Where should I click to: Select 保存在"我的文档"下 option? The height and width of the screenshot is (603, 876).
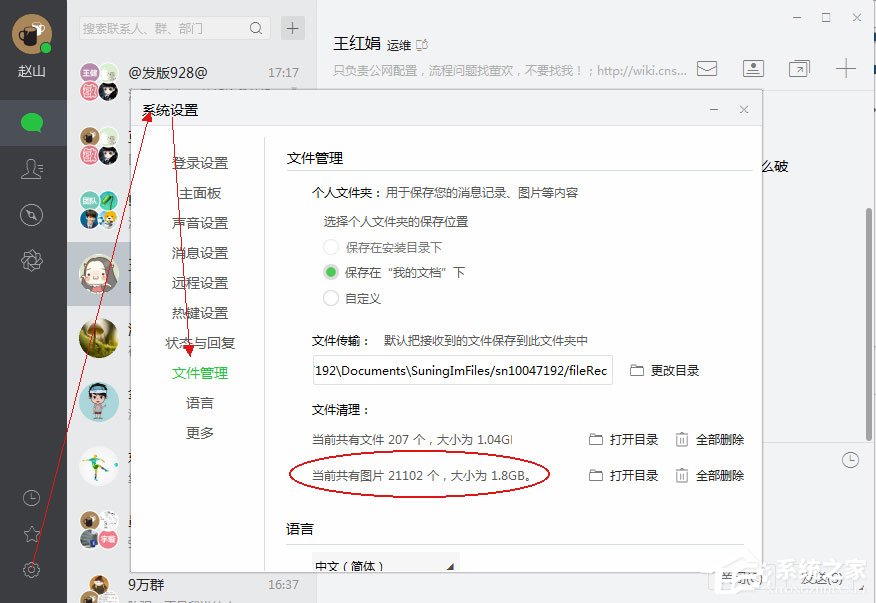330,269
